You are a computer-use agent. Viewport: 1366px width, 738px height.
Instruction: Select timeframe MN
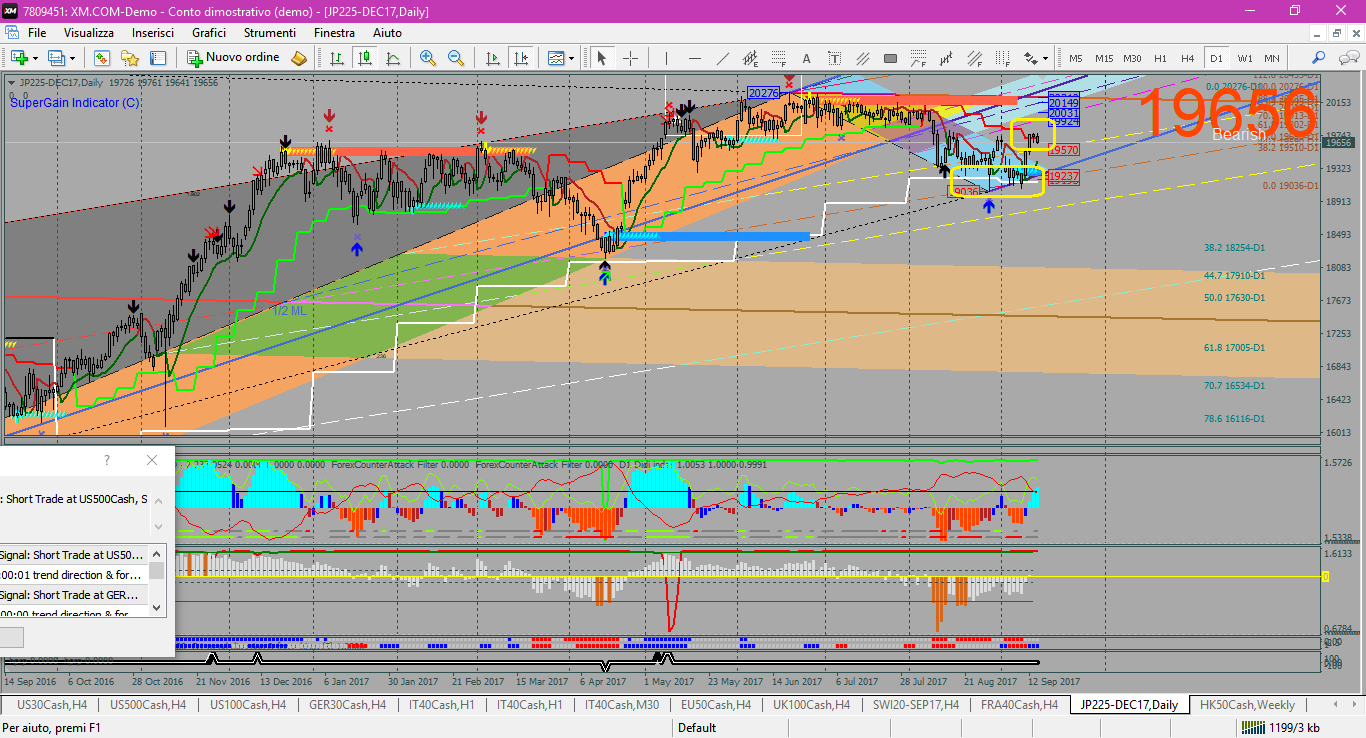[x=1272, y=58]
